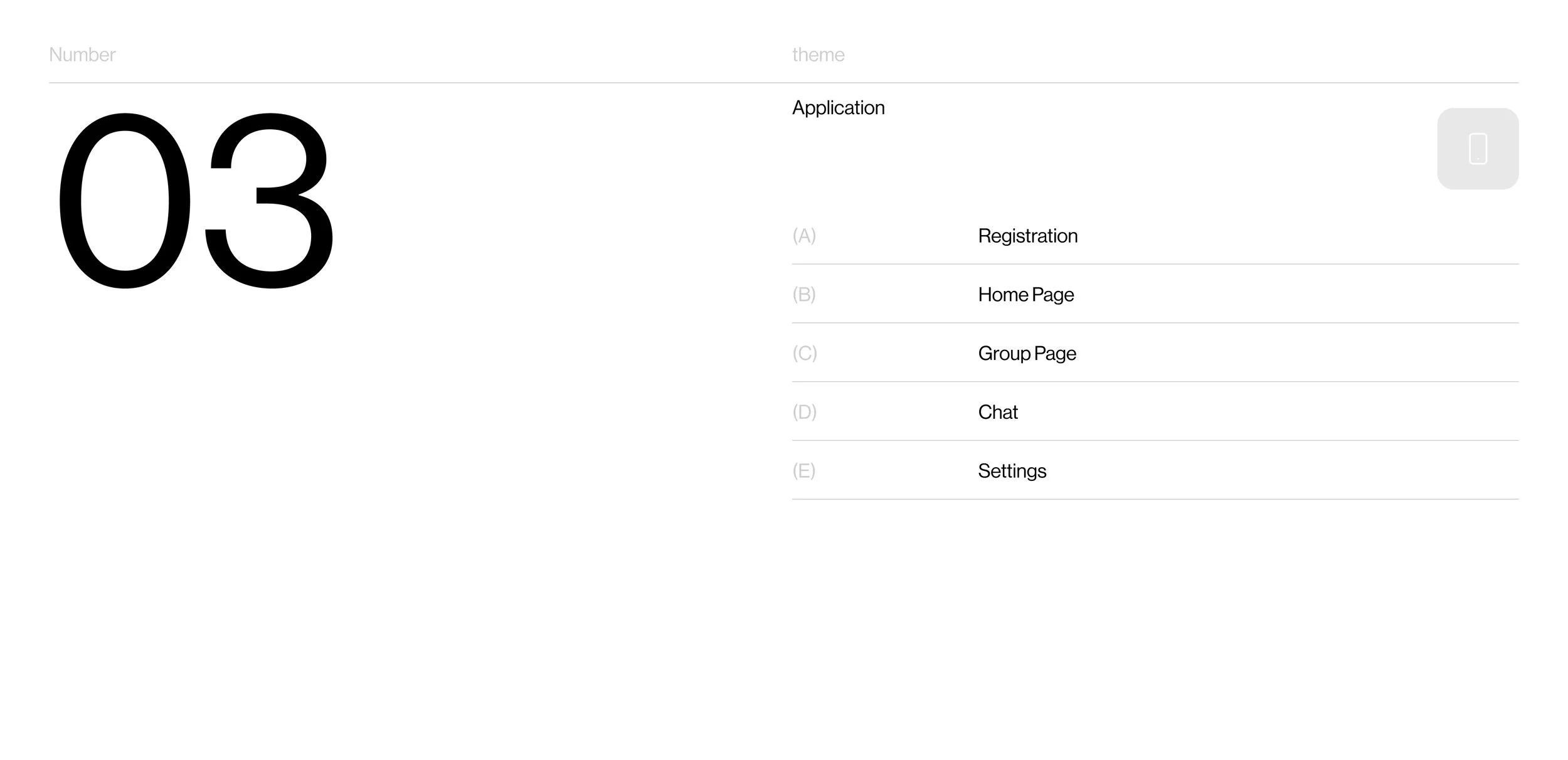Click the (B) index label
This screenshot has width=1568, height=760.
click(x=804, y=295)
